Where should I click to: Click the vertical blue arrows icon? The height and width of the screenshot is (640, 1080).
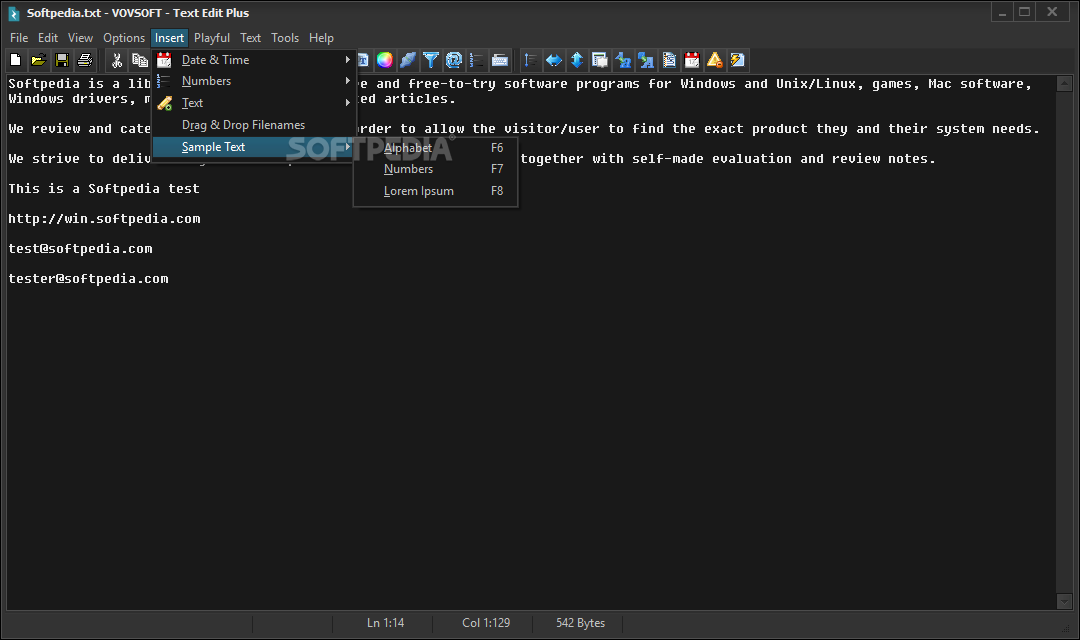click(577, 61)
